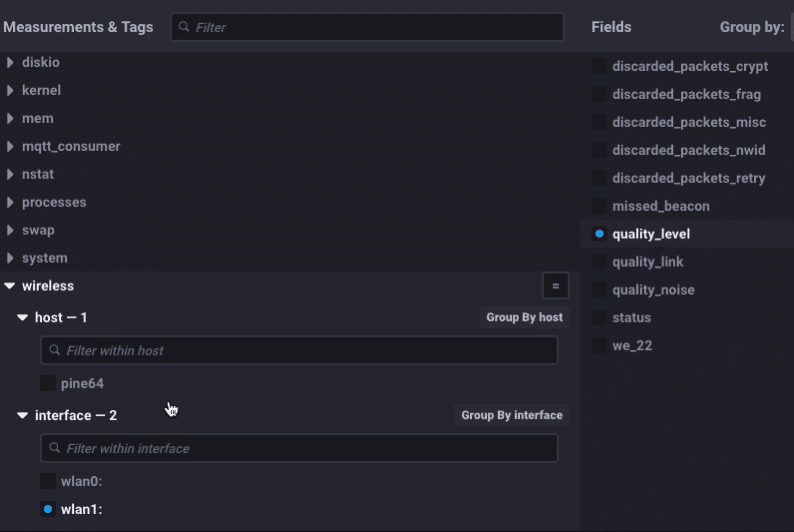The width and height of the screenshot is (794, 532).
Task: Select the missed_beacon field
Action: (x=599, y=206)
